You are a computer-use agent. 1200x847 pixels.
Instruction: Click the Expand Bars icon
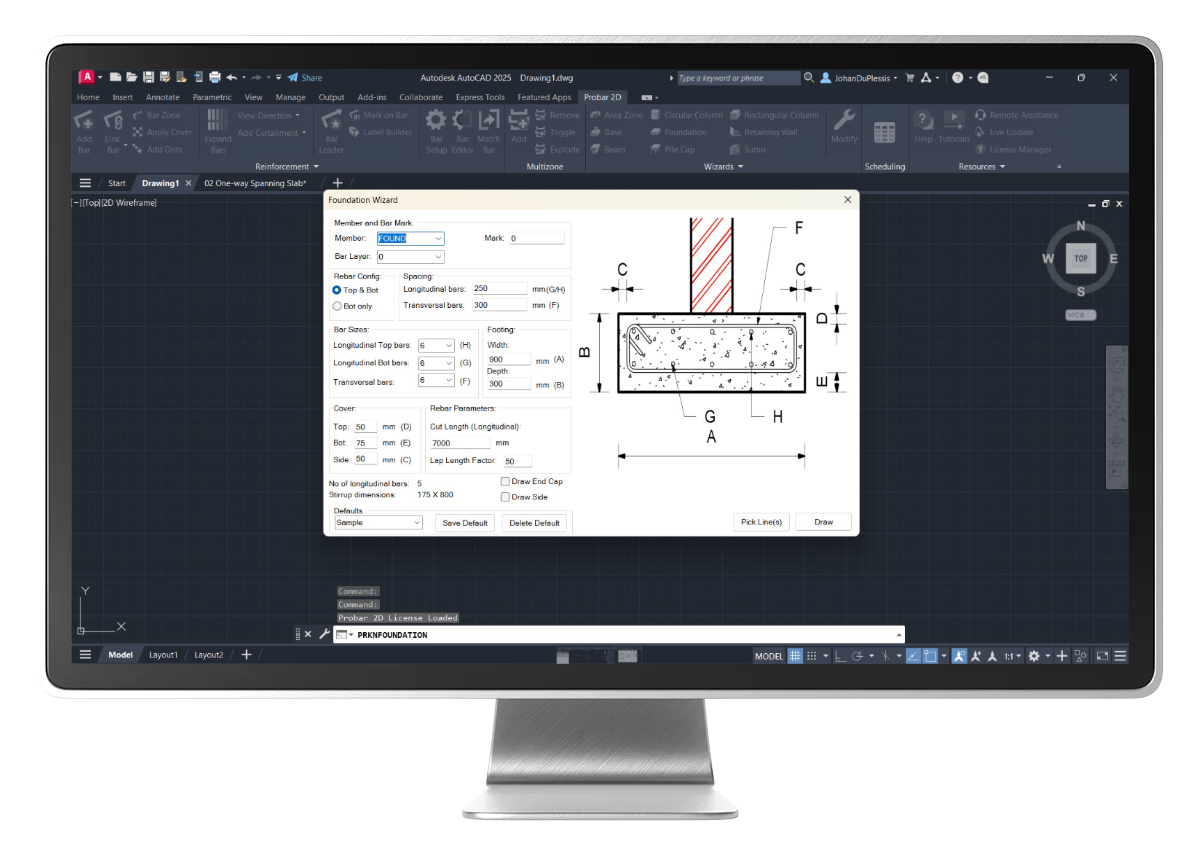pyautogui.click(x=218, y=121)
